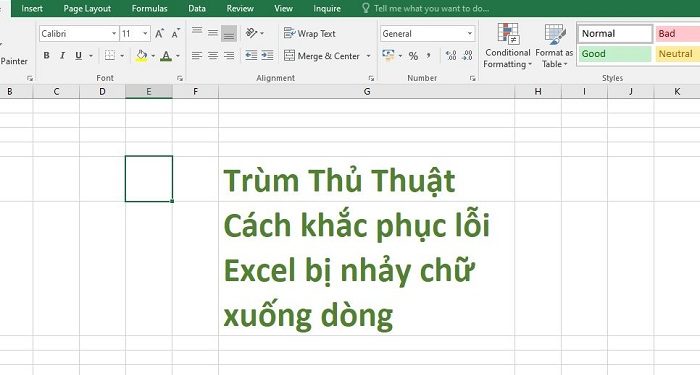Align text left
Screen dimensions: 700x375
tap(197, 56)
